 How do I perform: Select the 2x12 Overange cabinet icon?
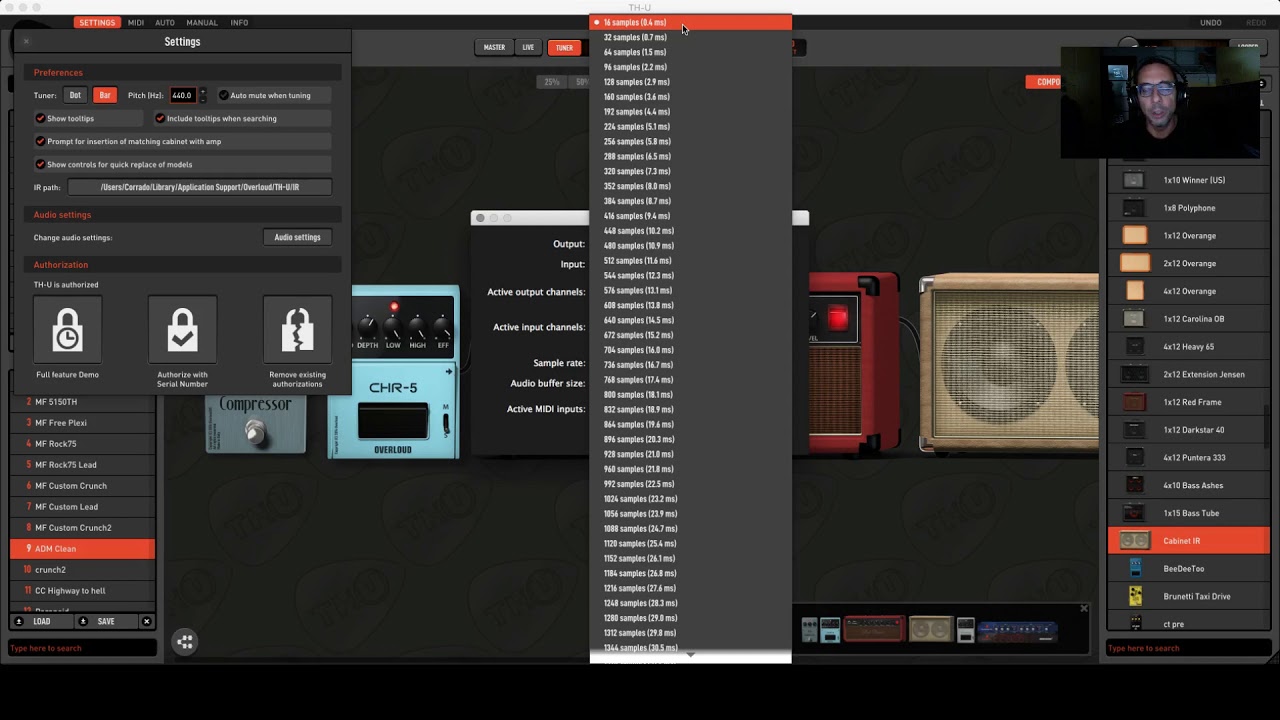pos(1134,263)
